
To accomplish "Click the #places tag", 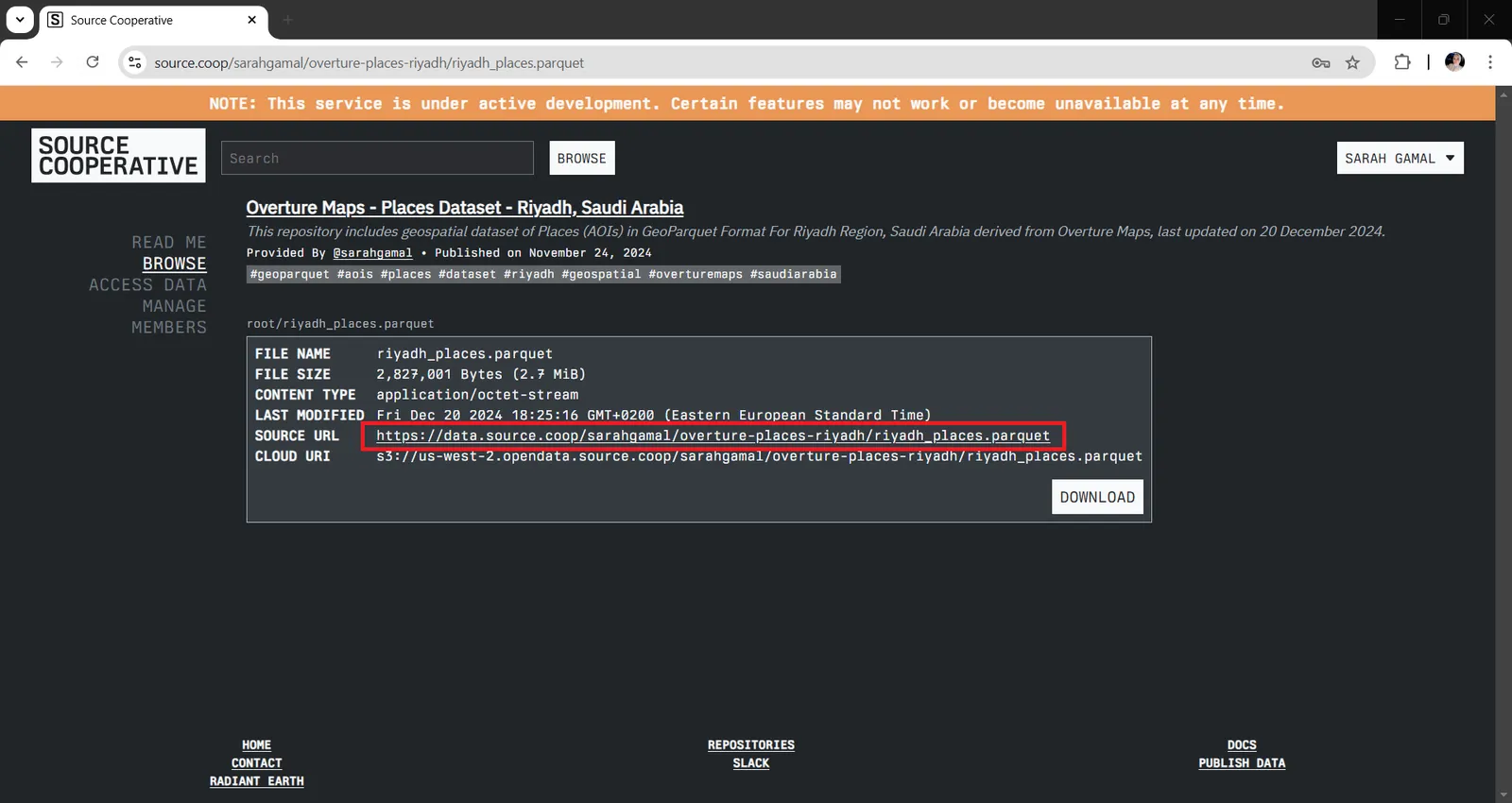I will click(405, 274).
